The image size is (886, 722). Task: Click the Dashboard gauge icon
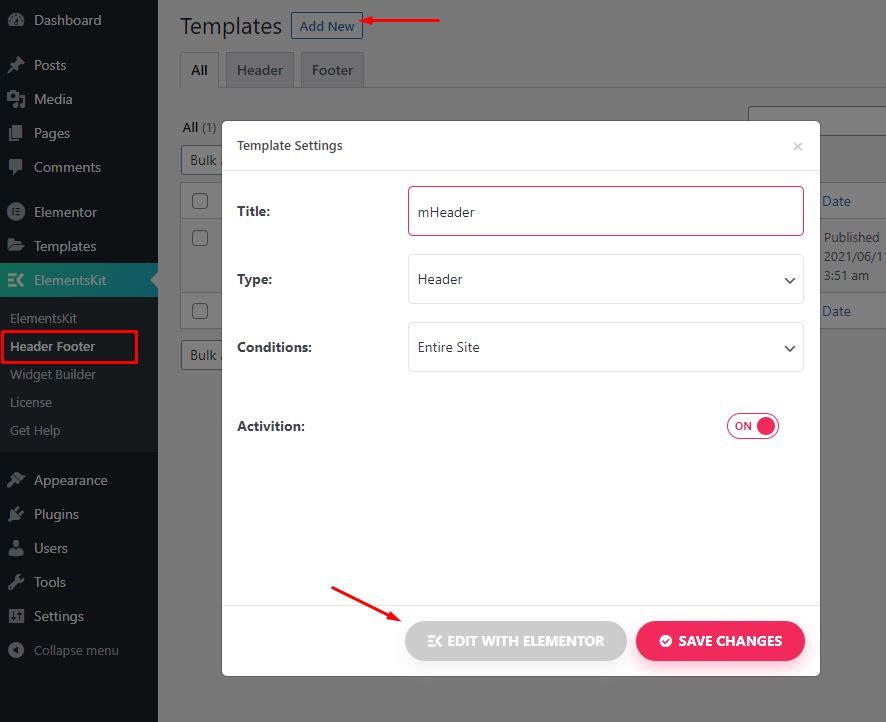[x=16, y=21]
